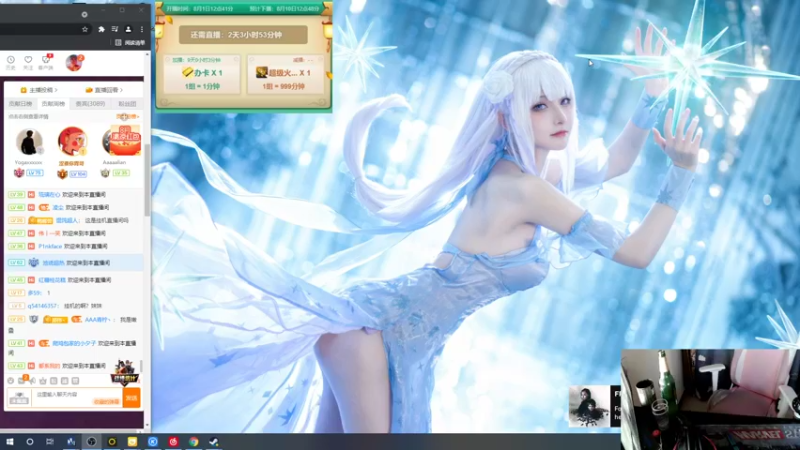Click the horn icon in chat toolbar

[33, 381]
